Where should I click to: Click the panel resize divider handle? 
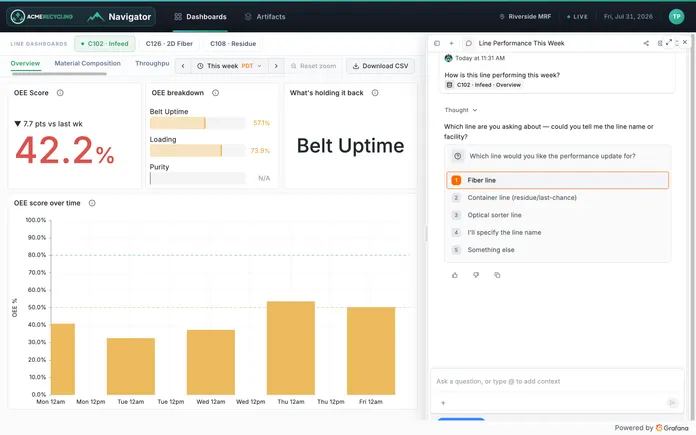point(426,233)
